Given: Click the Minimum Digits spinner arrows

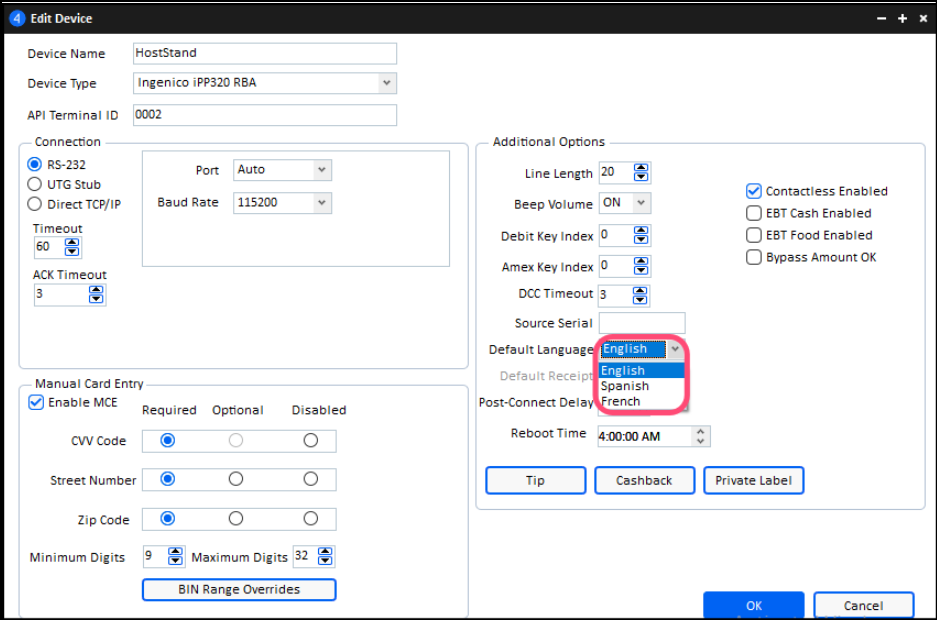Looking at the screenshot, I should coord(176,557).
